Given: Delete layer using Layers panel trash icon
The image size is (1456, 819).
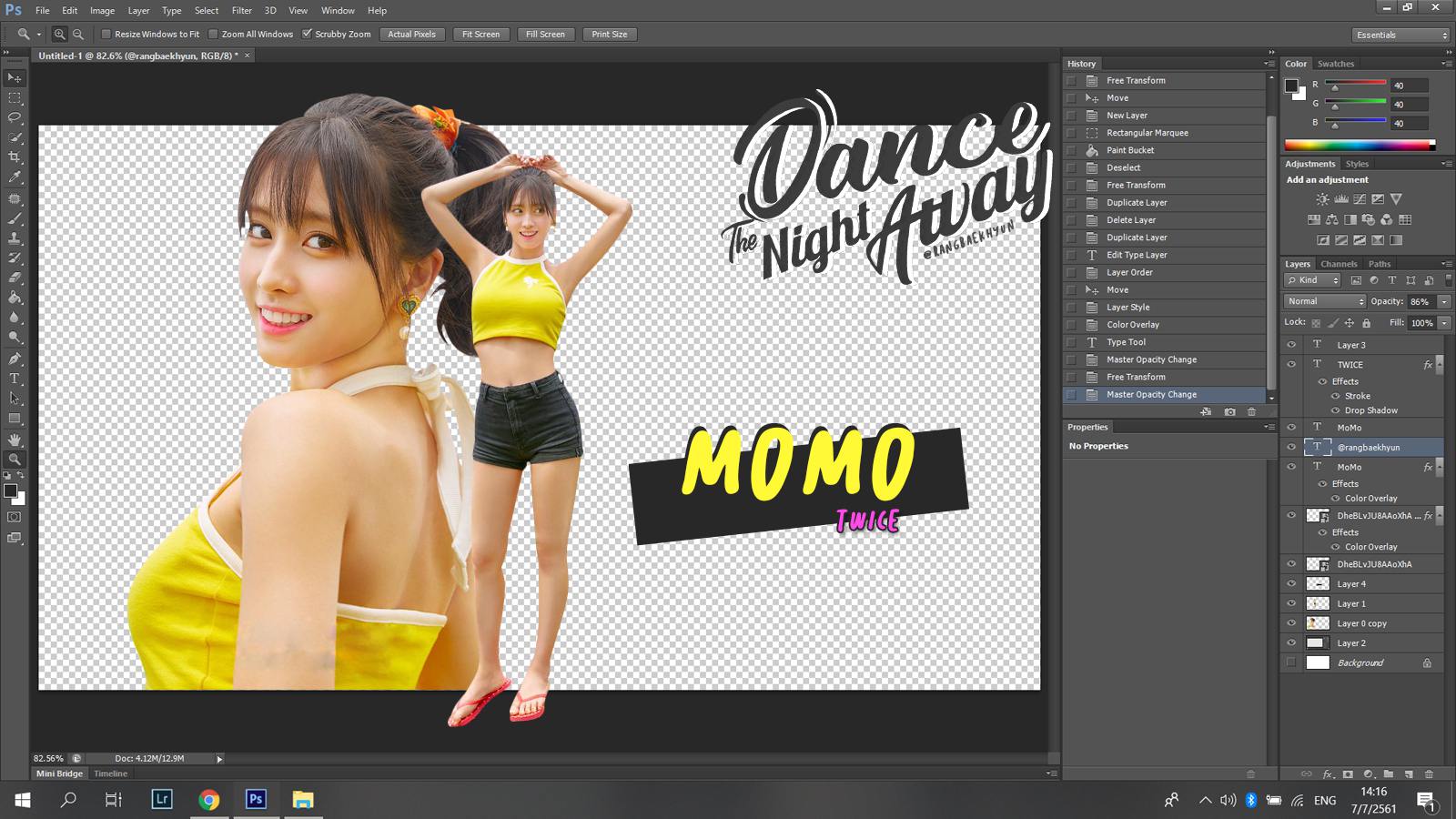Looking at the screenshot, I should [1428, 774].
